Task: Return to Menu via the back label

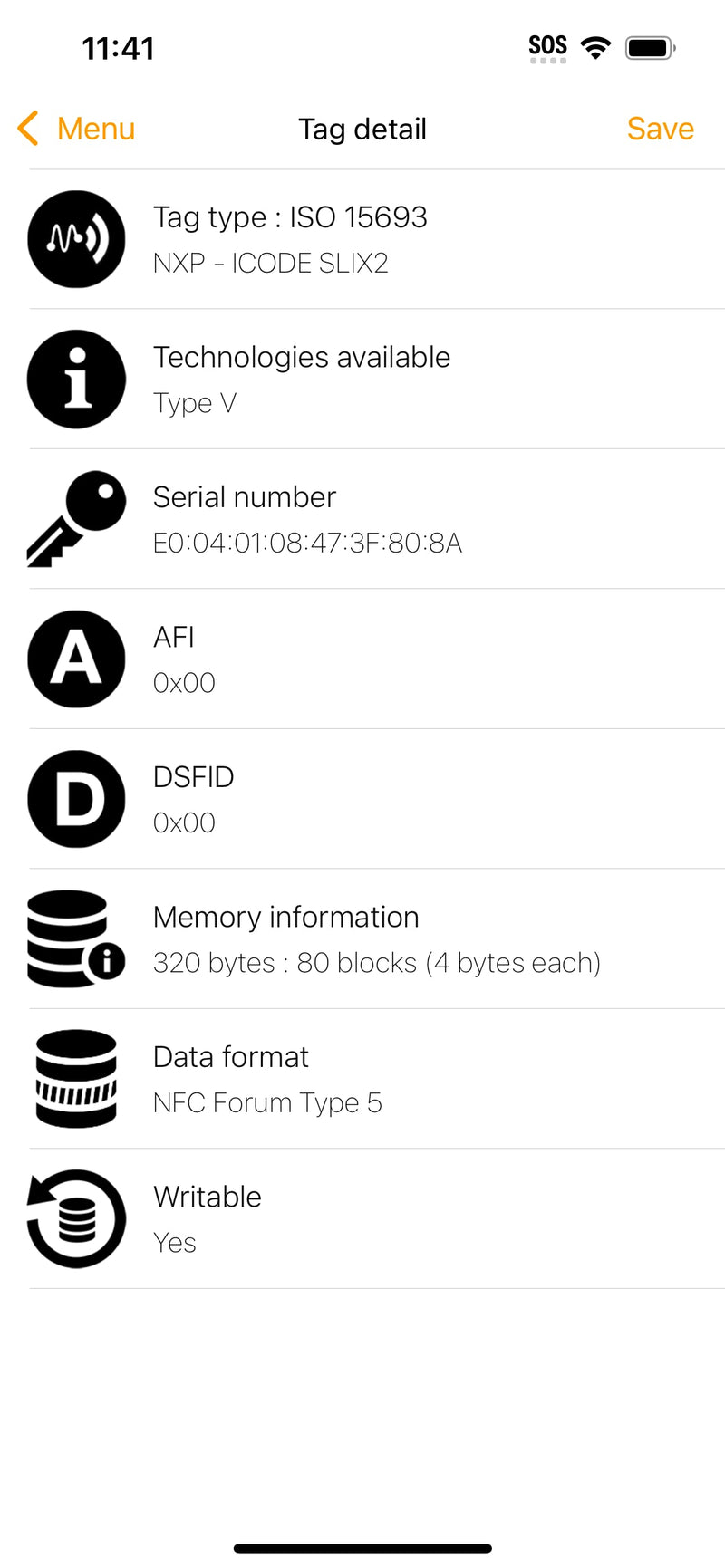Action: pos(95,129)
